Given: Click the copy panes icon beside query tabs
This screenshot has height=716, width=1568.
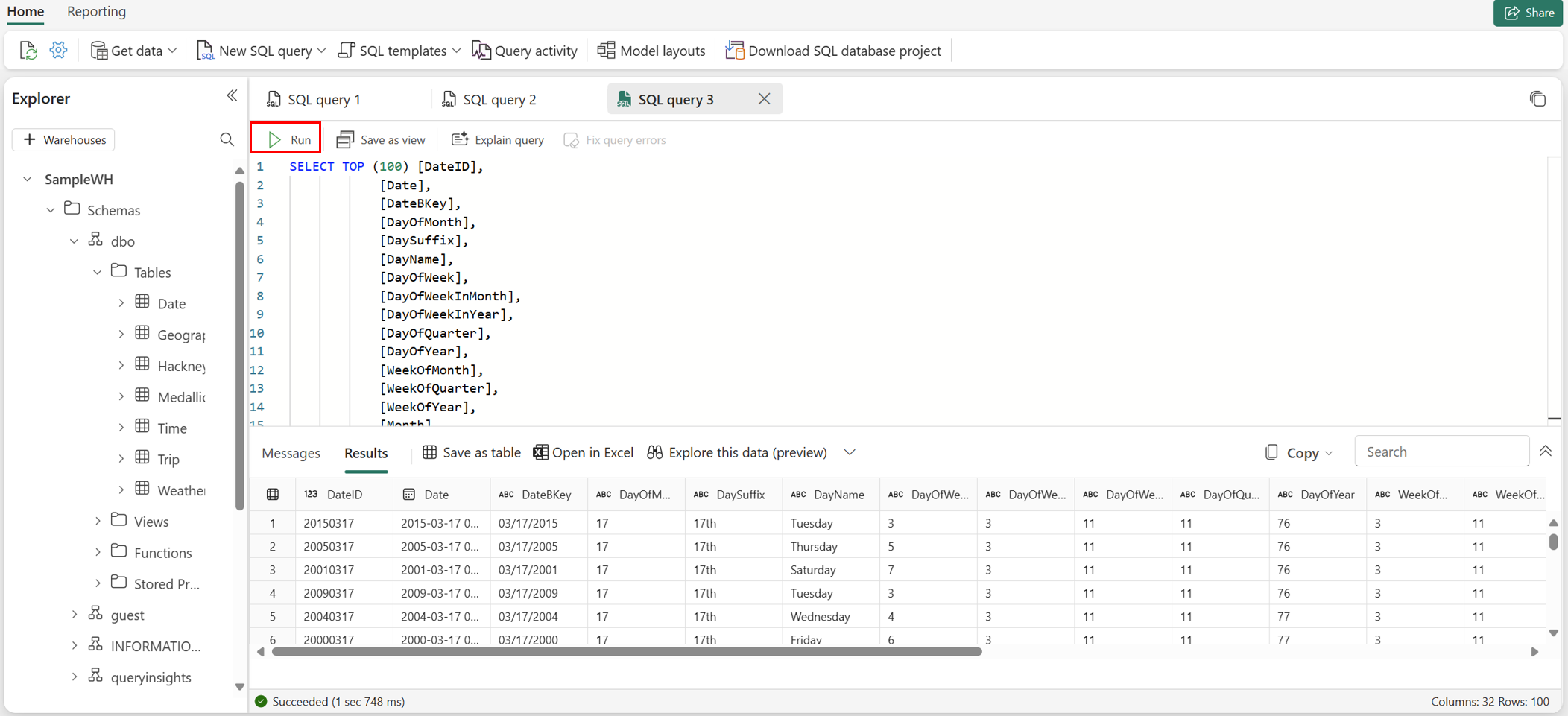Looking at the screenshot, I should pyautogui.click(x=1537, y=98).
